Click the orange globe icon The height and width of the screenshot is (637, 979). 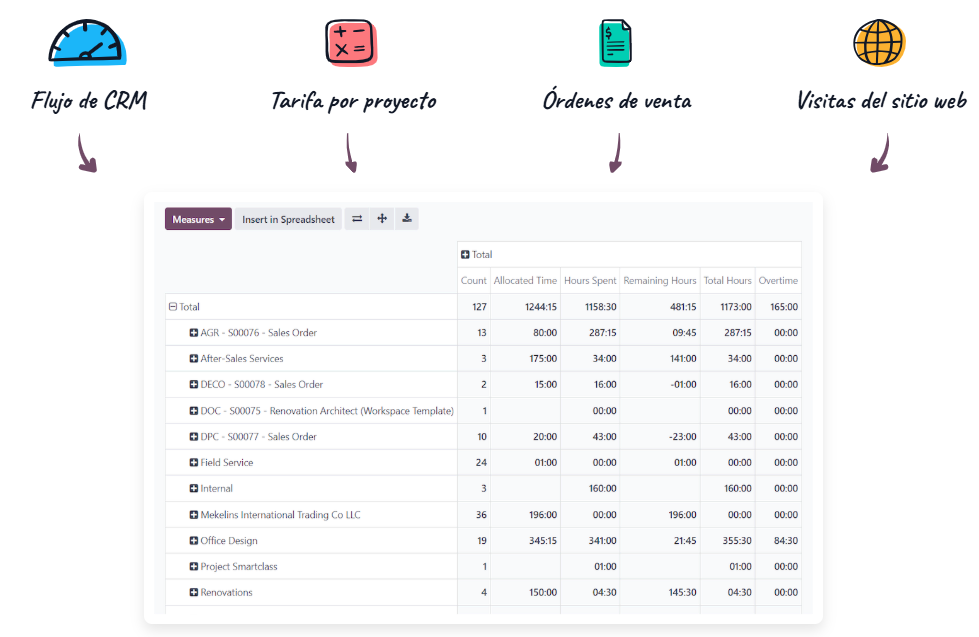[879, 43]
